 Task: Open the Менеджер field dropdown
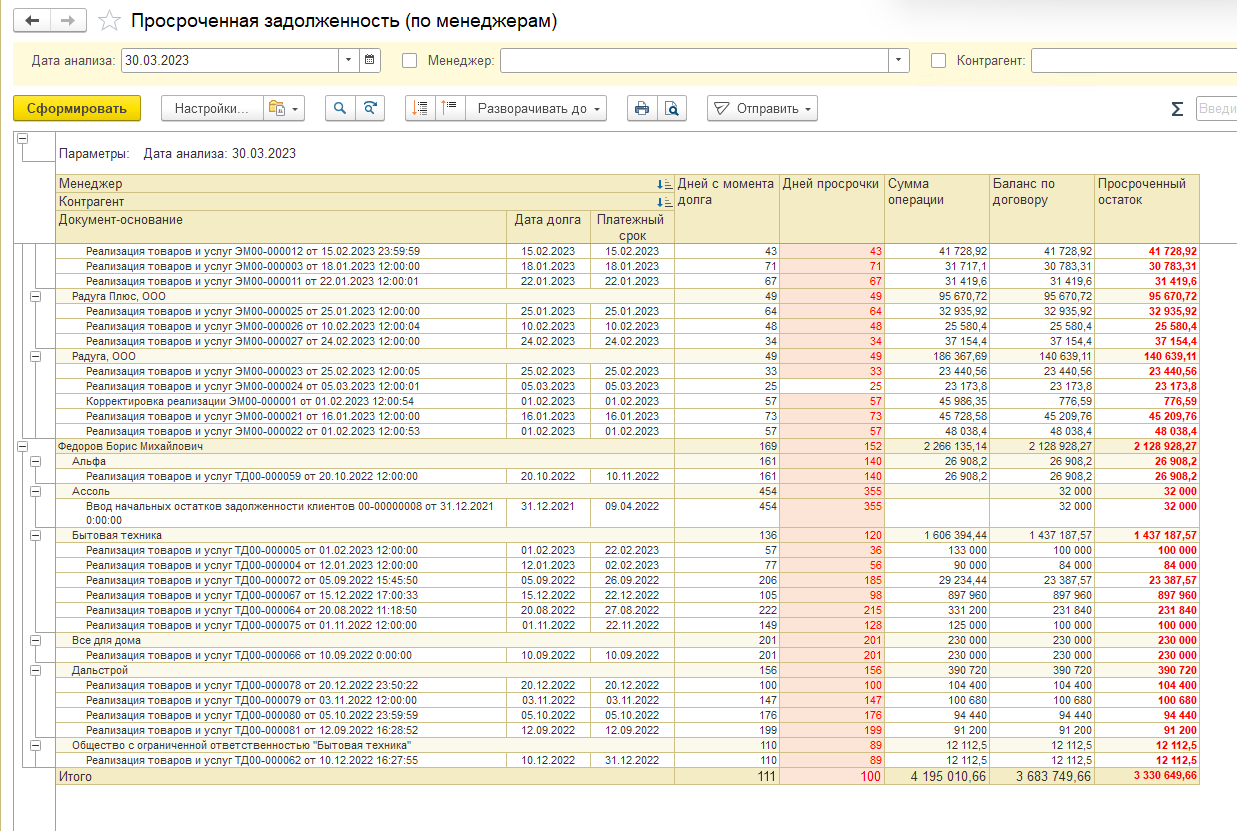(900, 60)
